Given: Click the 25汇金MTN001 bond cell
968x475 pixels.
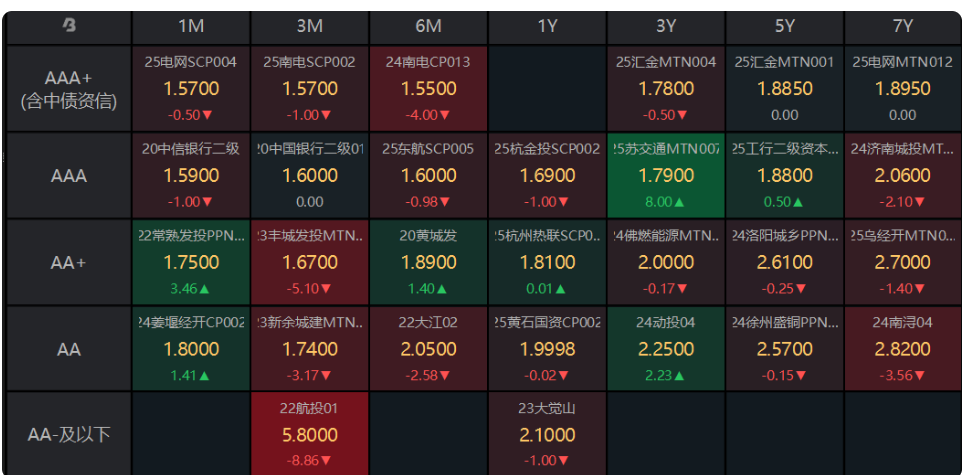Looking at the screenshot, I should coord(784,88).
